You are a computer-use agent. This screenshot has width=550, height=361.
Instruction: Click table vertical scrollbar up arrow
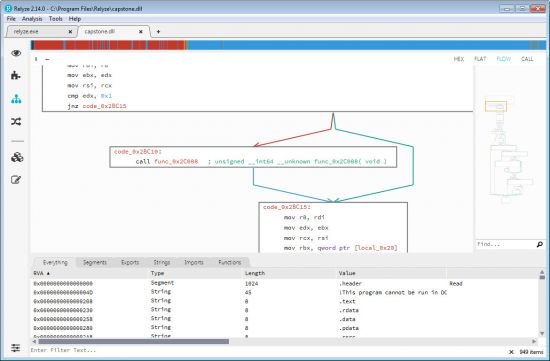pyautogui.click(x=542, y=272)
